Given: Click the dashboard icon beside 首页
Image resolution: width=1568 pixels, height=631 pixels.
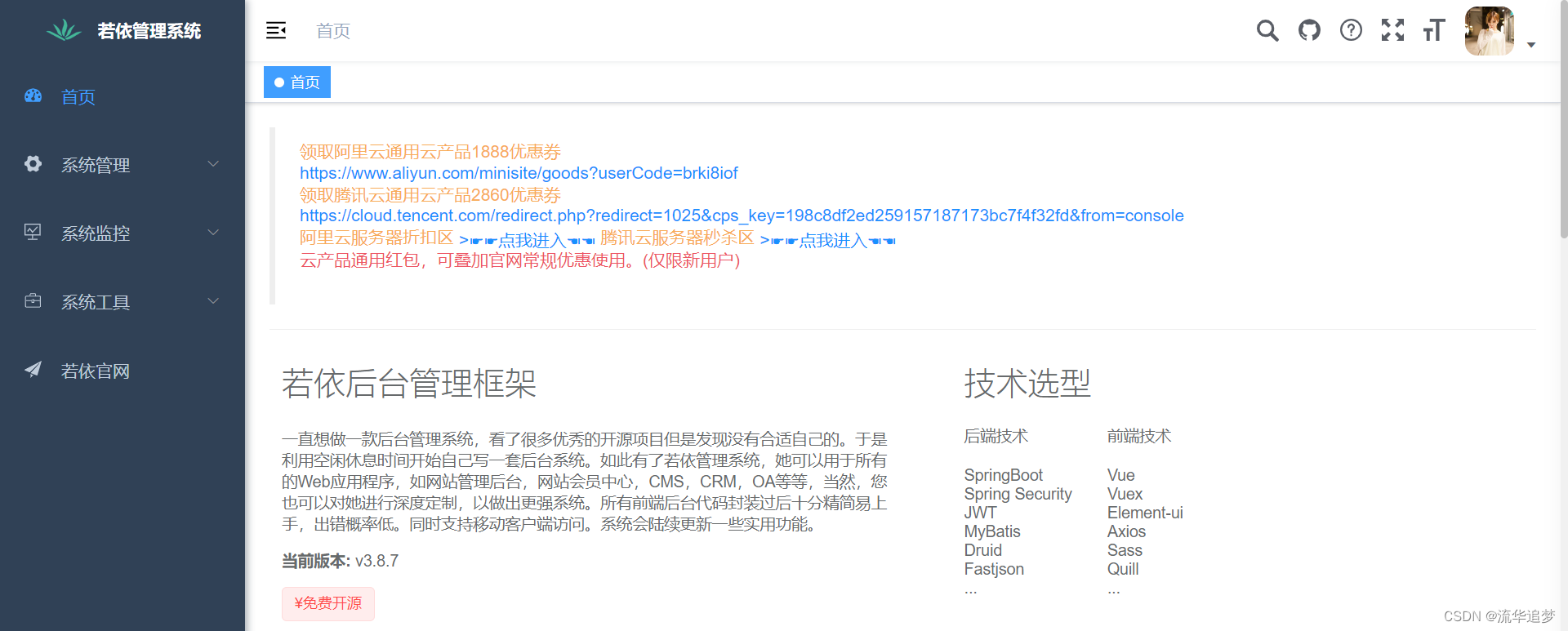Looking at the screenshot, I should coord(33,96).
